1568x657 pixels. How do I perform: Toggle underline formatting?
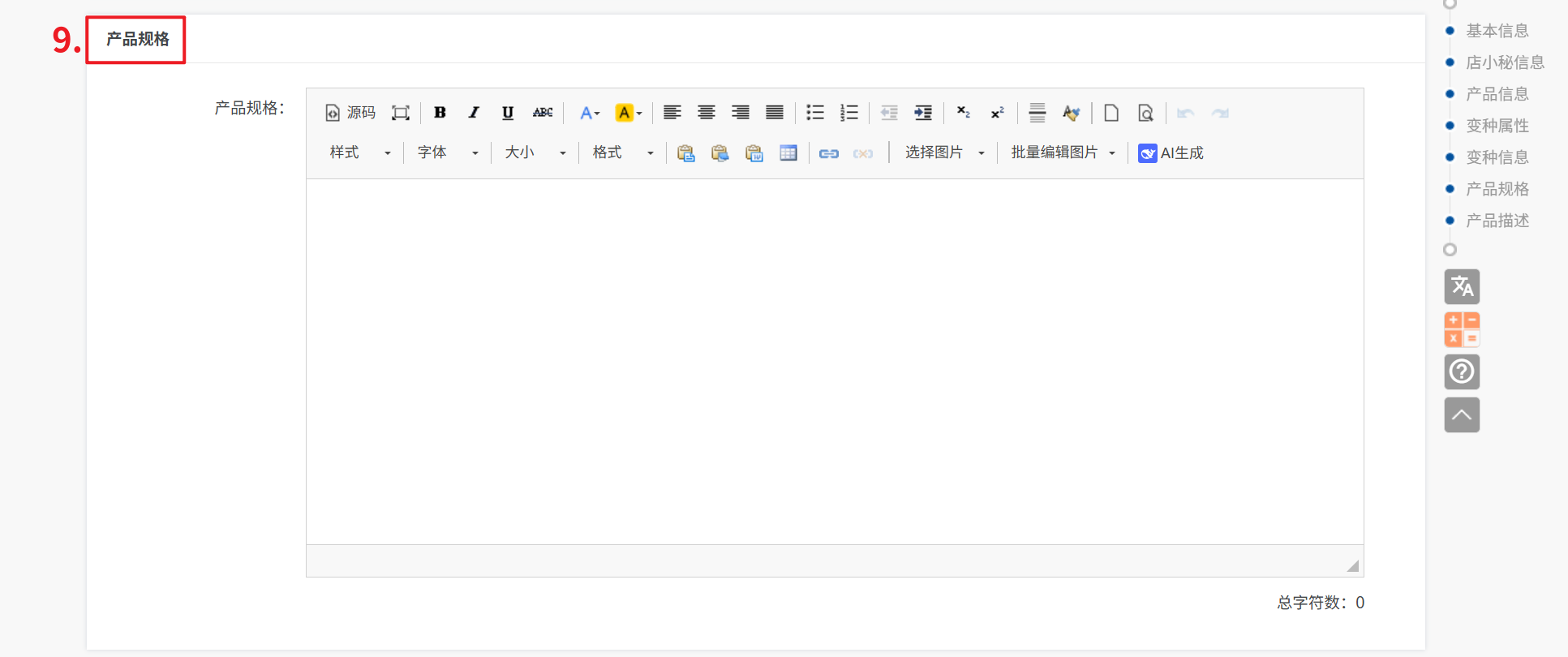[508, 113]
